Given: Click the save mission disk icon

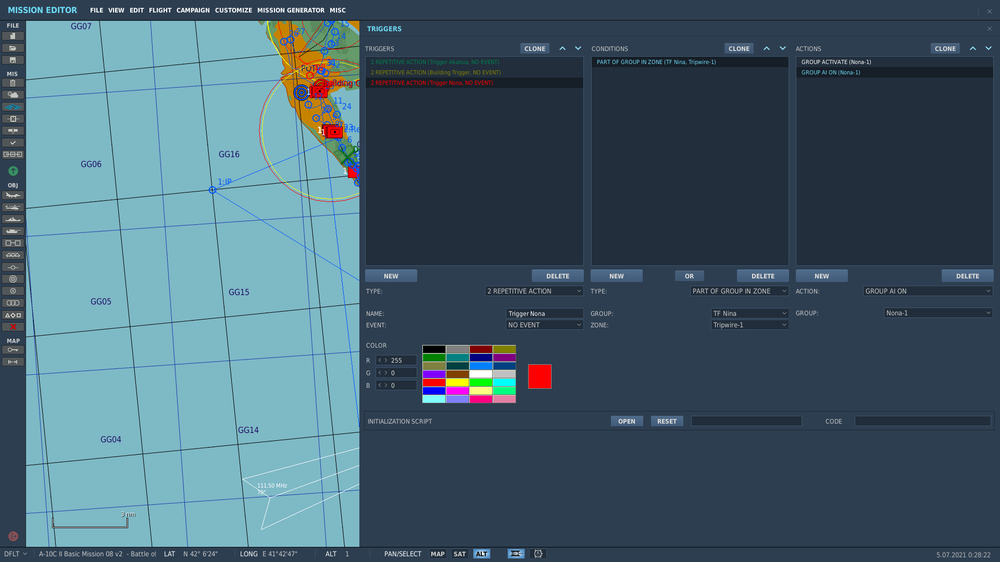Looking at the screenshot, I should coord(13,60).
